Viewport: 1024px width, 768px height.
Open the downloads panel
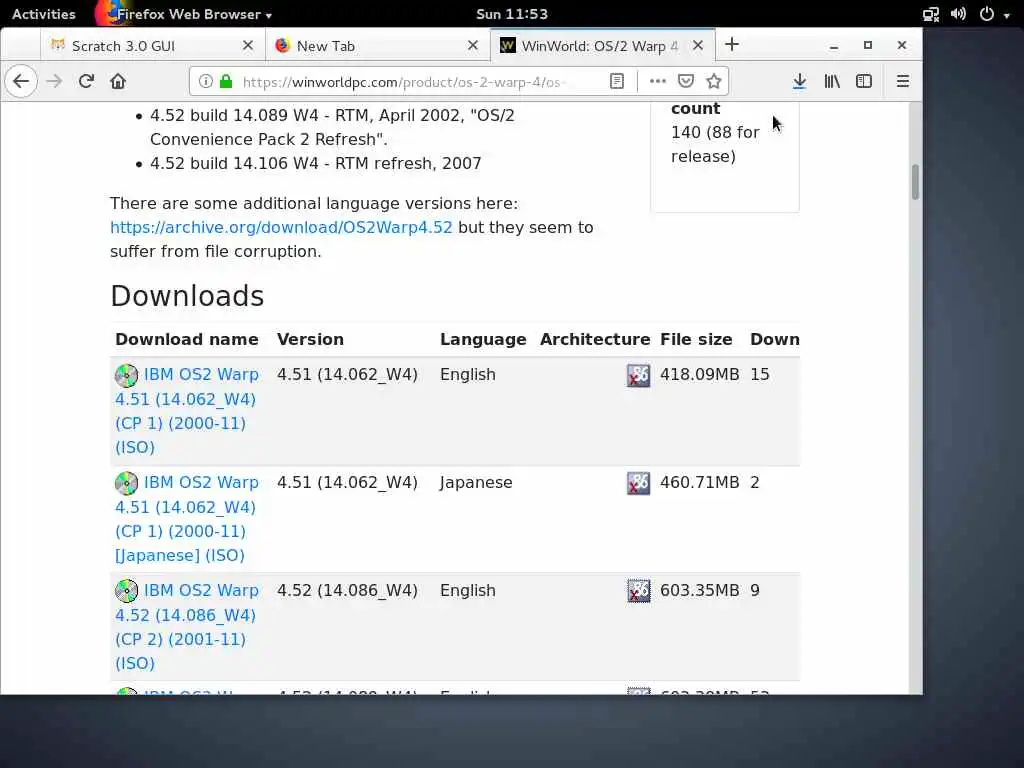tap(799, 82)
